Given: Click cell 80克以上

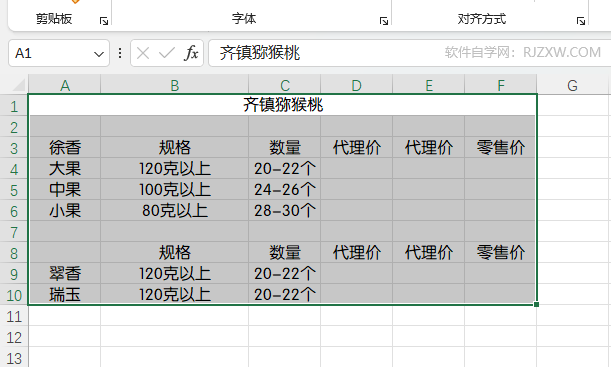Looking at the screenshot, I should (175, 211).
